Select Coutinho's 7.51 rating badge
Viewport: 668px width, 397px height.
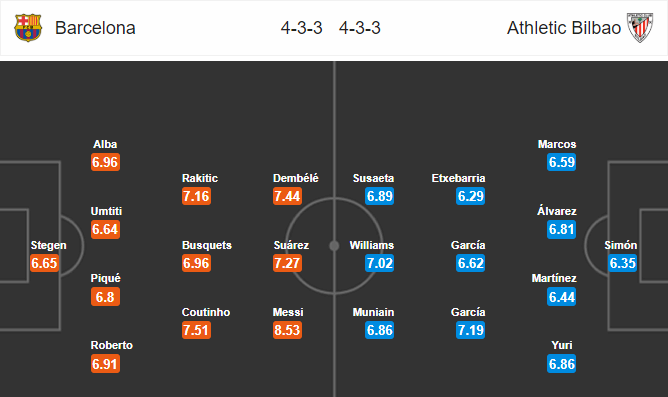[196, 330]
